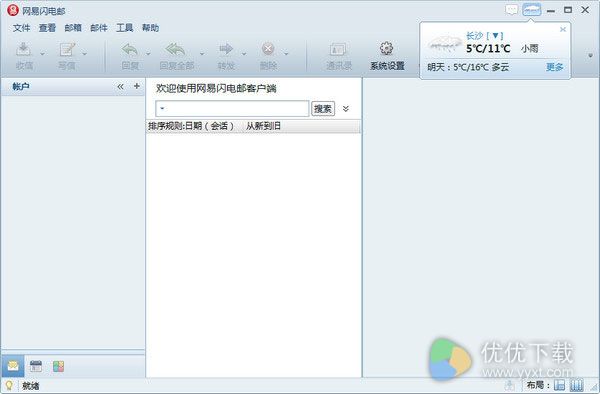The height and width of the screenshot is (394, 600).
Task: Click 排序规则:日期（会话） sort header
Action: click(x=191, y=126)
